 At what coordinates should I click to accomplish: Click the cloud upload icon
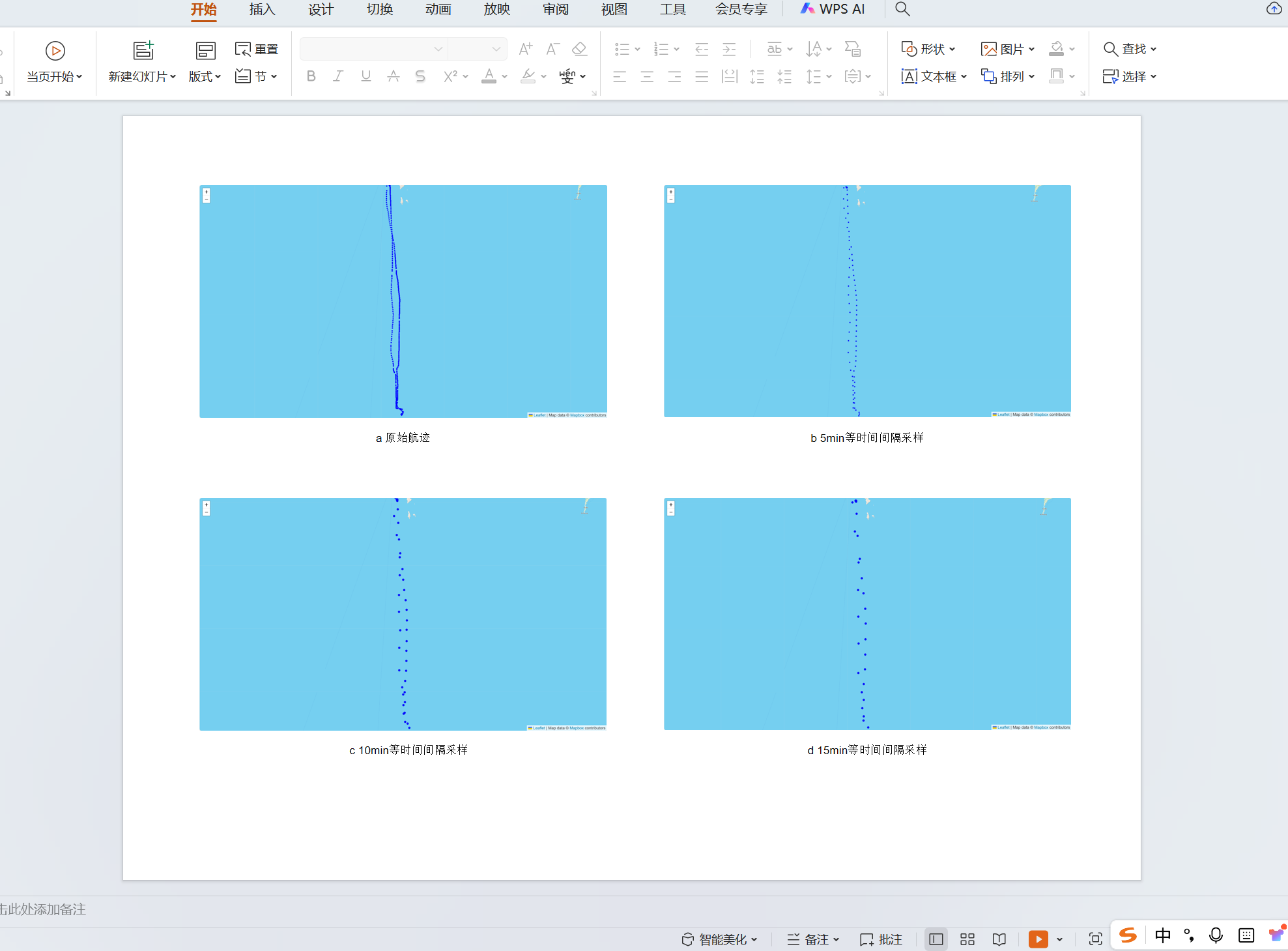click(1273, 8)
